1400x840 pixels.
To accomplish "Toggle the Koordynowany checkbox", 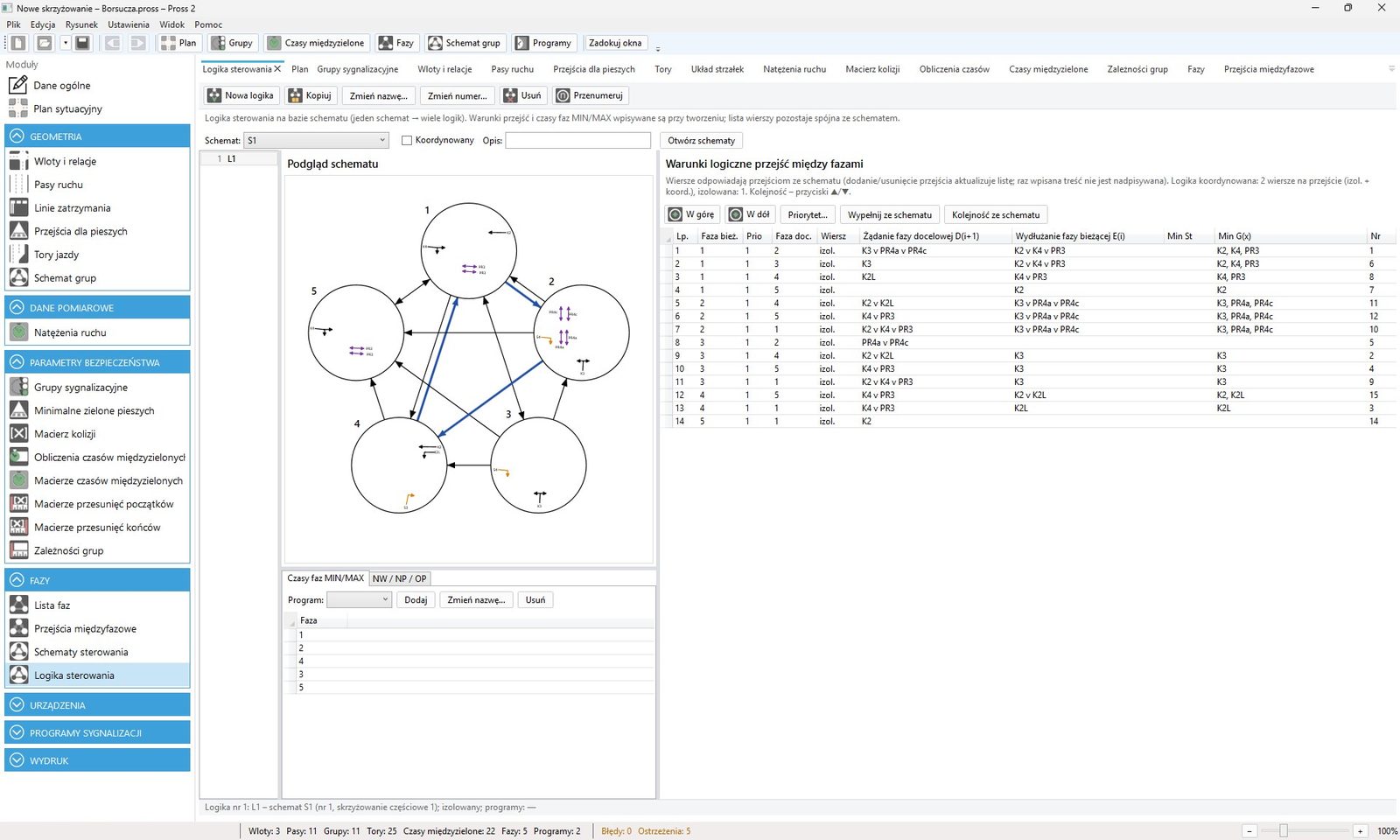I will 407,140.
